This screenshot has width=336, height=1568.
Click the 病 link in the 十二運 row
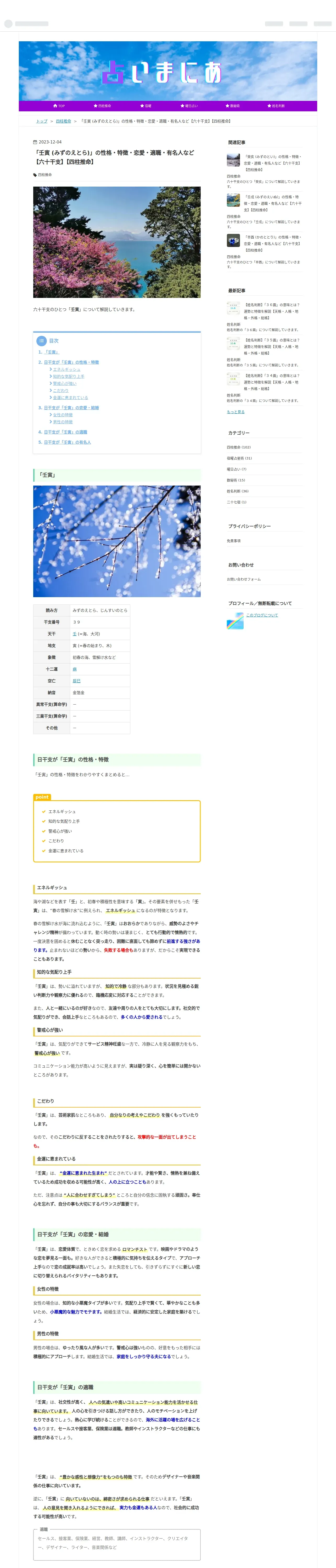coord(74,669)
